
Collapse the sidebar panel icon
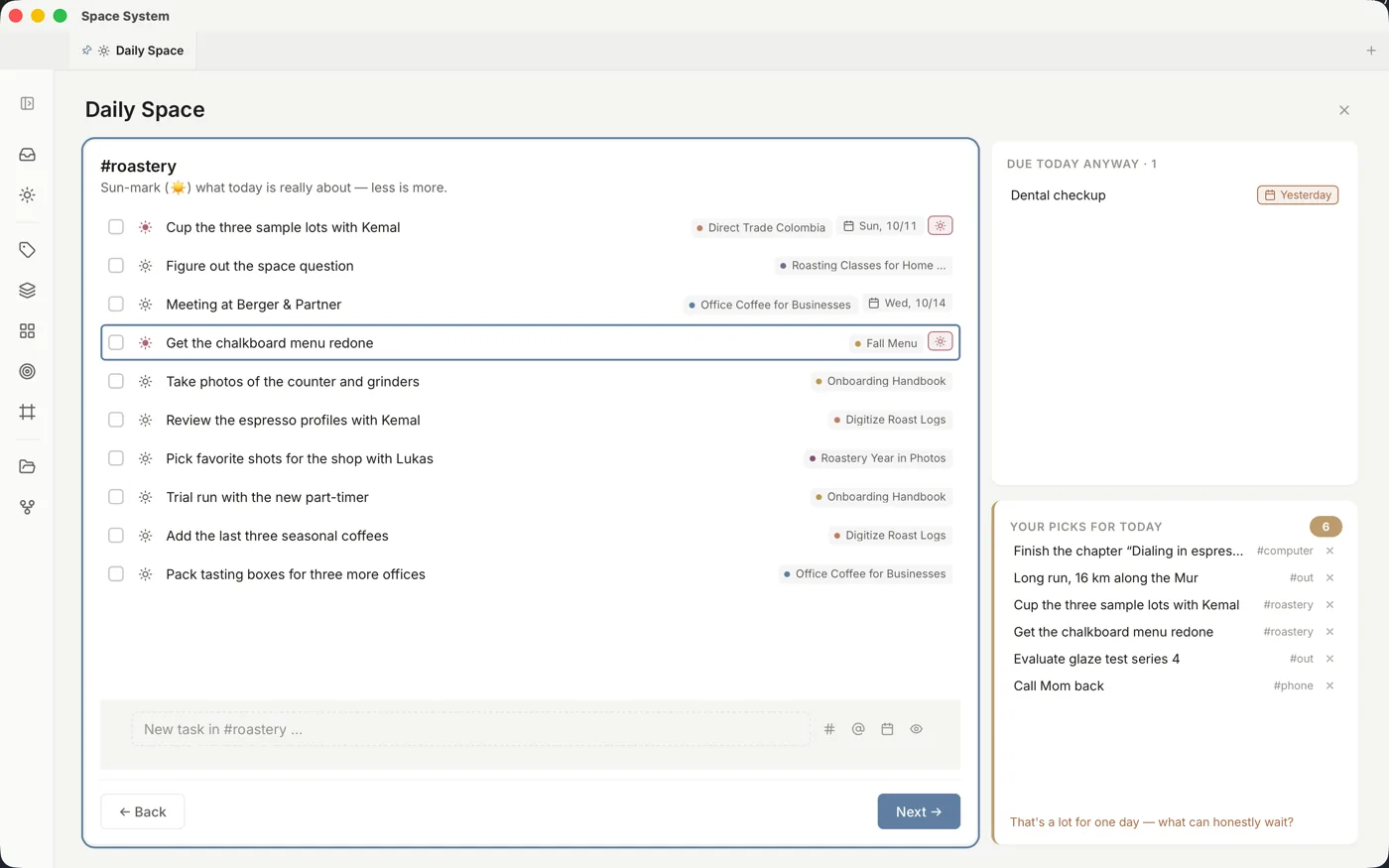[27, 103]
